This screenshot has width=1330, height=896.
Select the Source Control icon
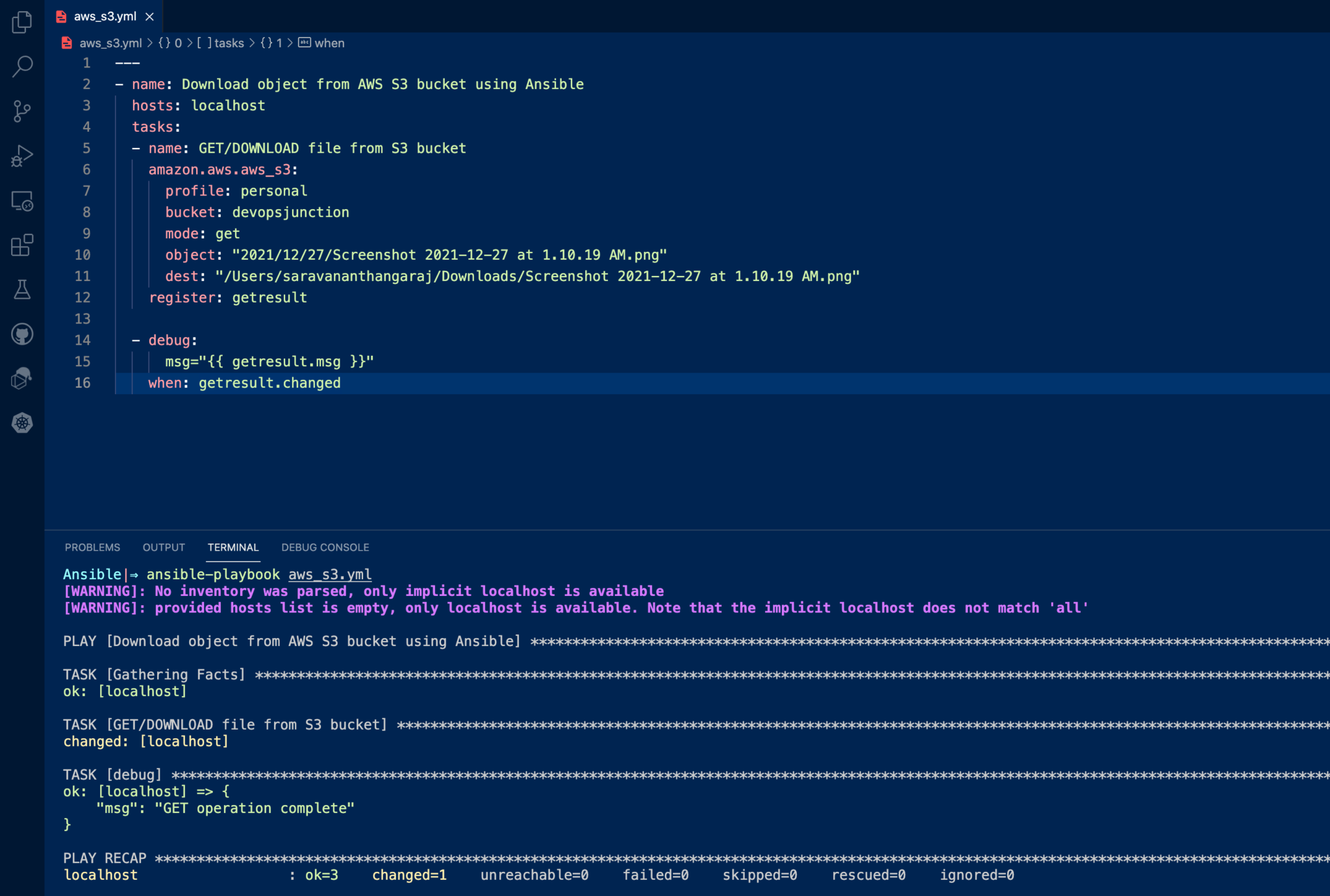pyautogui.click(x=22, y=111)
